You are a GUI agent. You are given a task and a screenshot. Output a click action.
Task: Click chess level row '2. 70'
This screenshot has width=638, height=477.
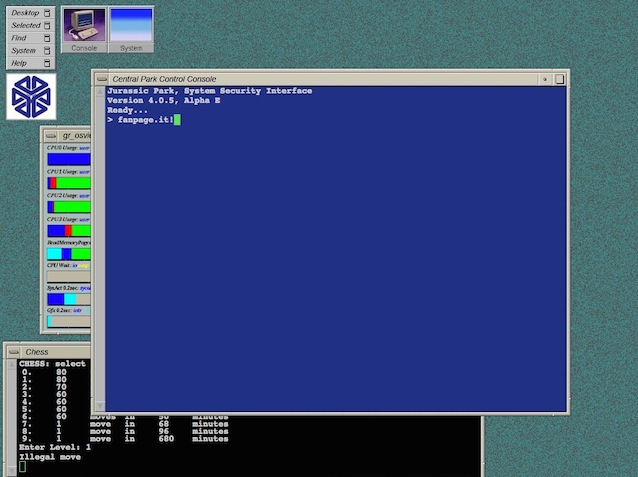(44, 387)
